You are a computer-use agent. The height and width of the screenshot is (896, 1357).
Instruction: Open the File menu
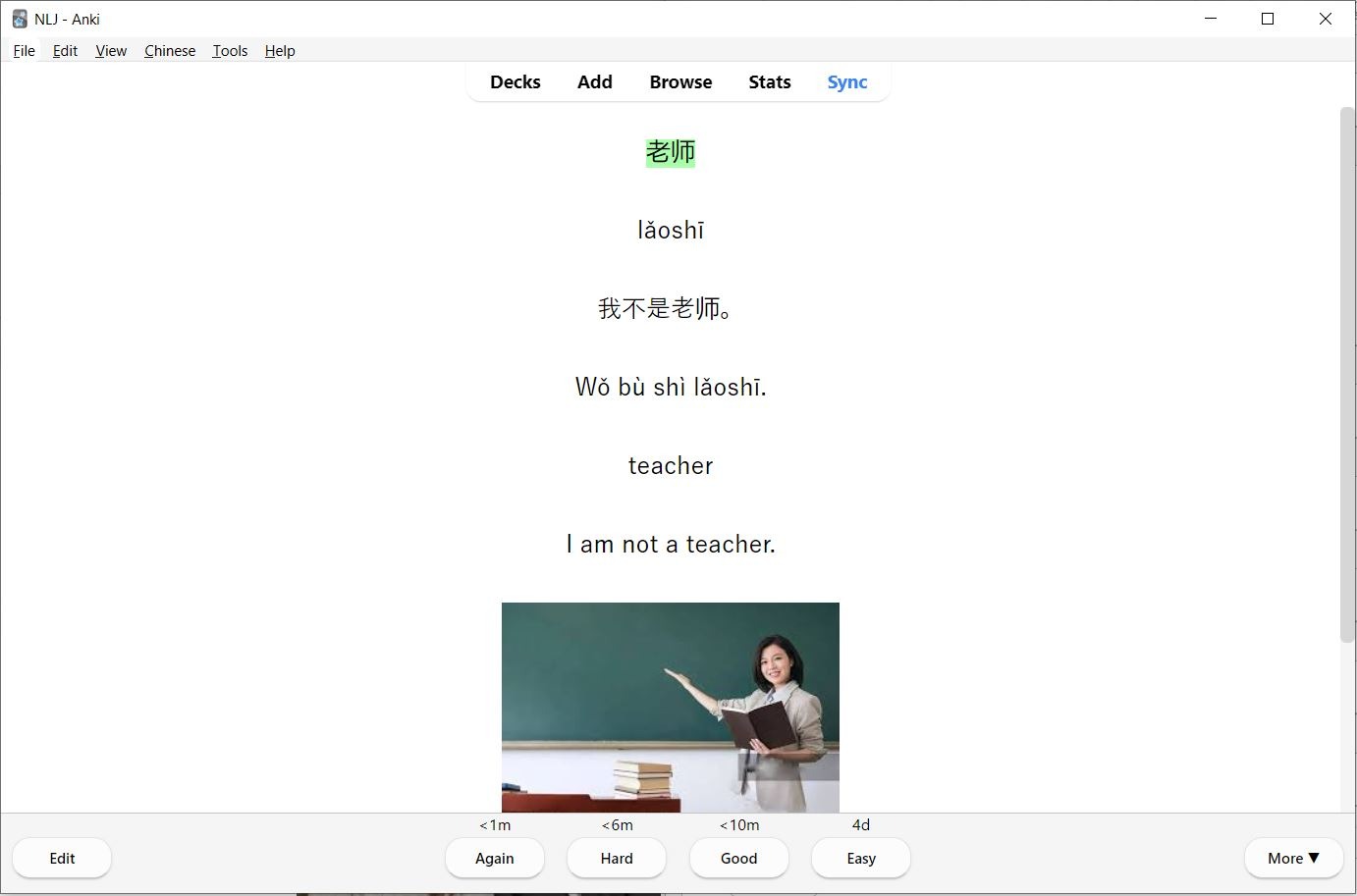(25, 51)
